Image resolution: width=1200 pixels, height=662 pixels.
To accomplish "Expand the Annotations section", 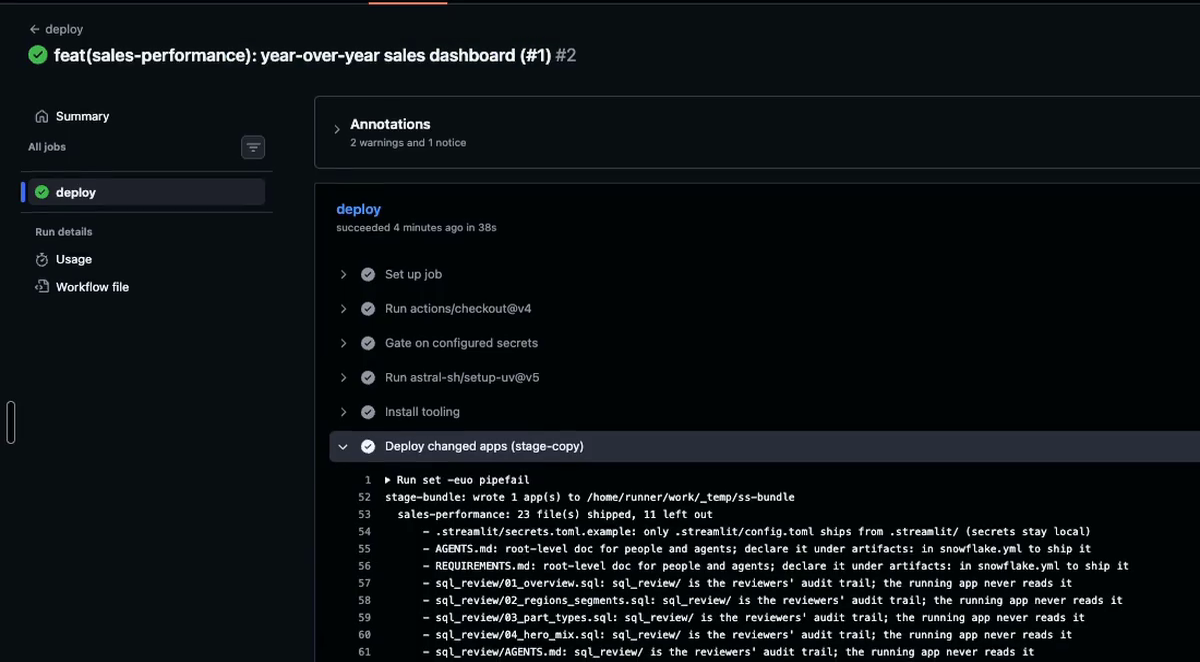I will click(x=337, y=130).
